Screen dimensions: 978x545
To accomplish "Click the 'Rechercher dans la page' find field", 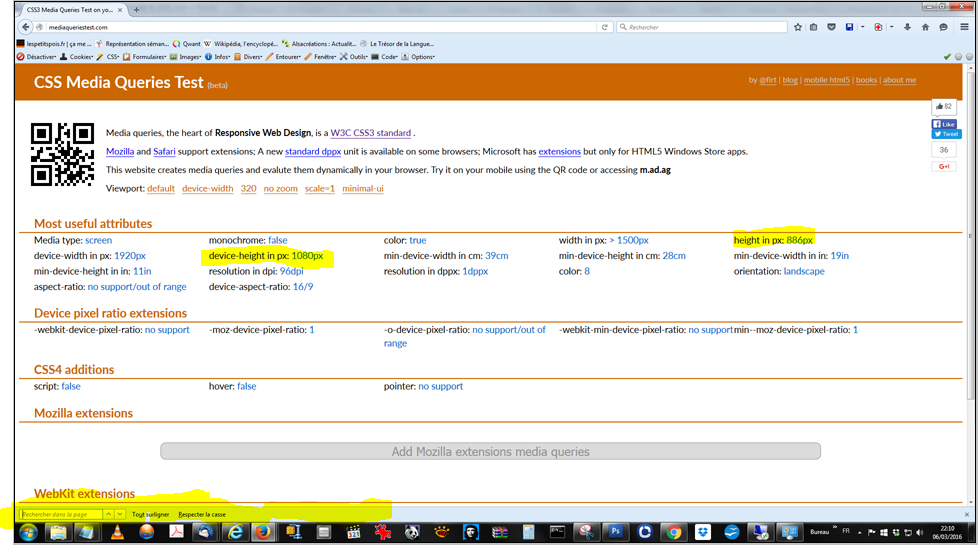I will (62, 514).
